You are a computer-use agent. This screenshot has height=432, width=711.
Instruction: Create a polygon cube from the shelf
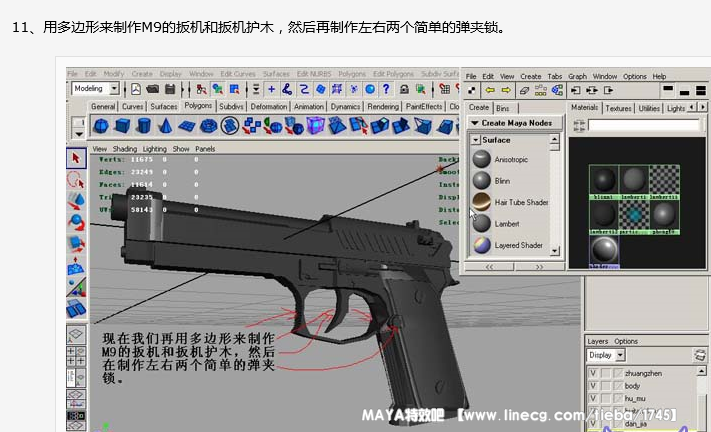coord(122,126)
